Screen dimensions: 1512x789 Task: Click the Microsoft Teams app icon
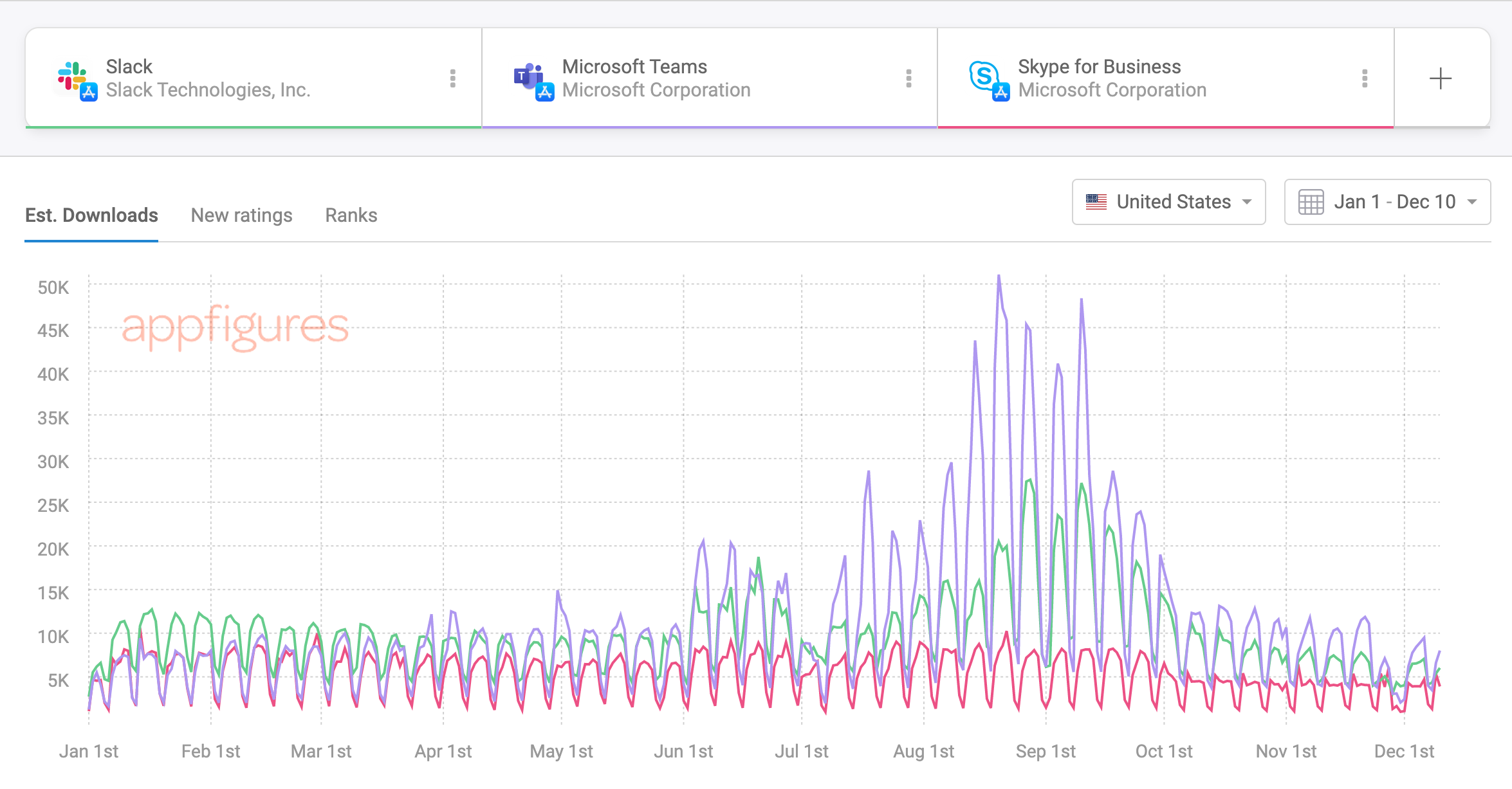click(533, 81)
